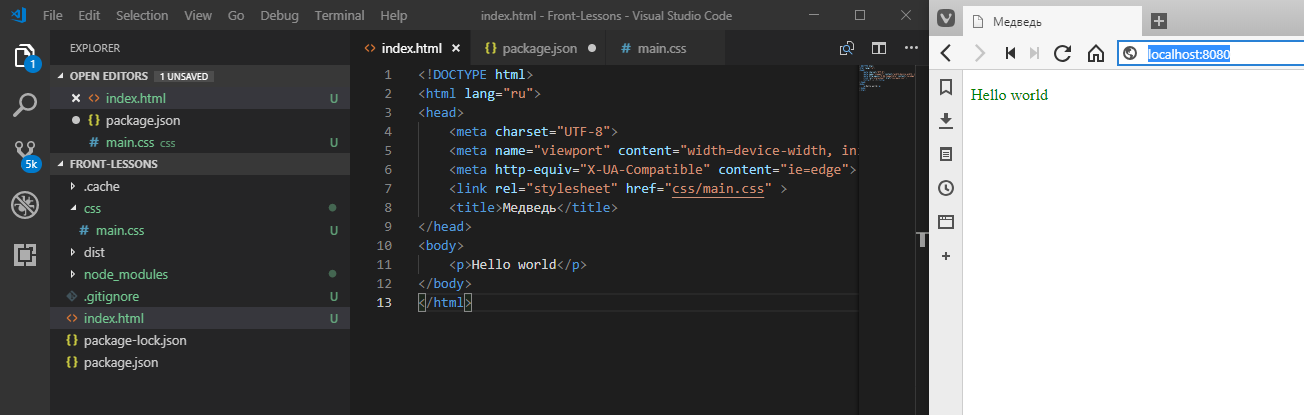Screen dimensions: 1304x415
Task: Open the Search view in activity bar
Action: point(26,103)
